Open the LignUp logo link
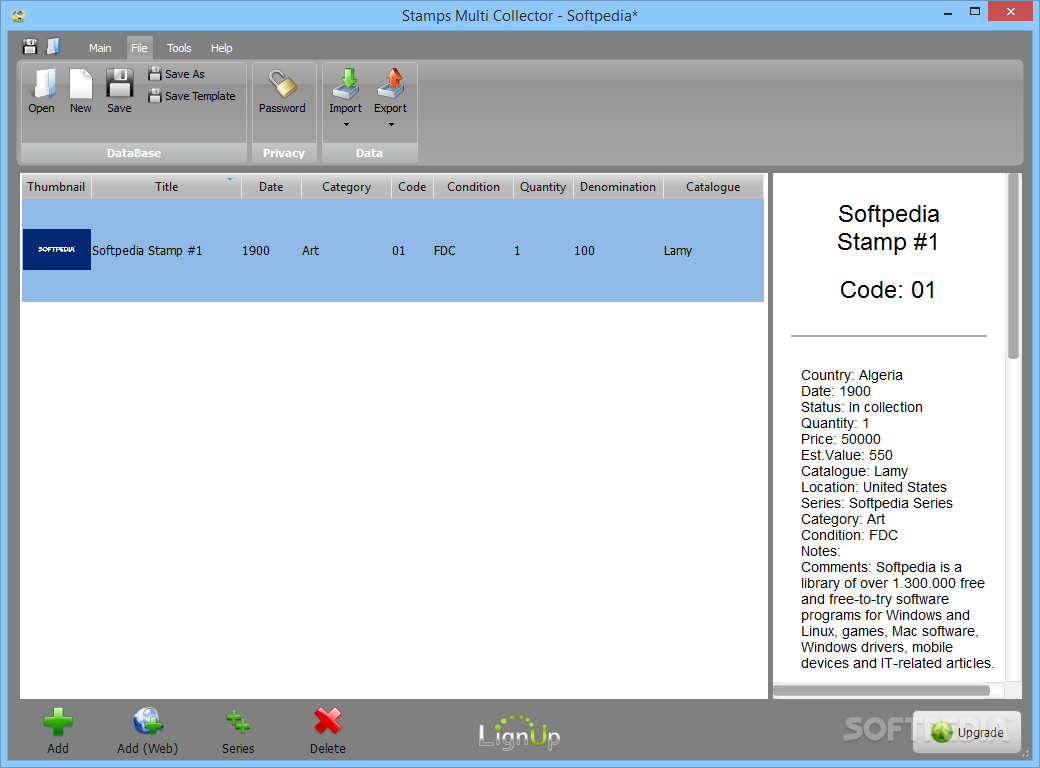Screen dimensions: 1040x768 pyautogui.click(x=519, y=732)
